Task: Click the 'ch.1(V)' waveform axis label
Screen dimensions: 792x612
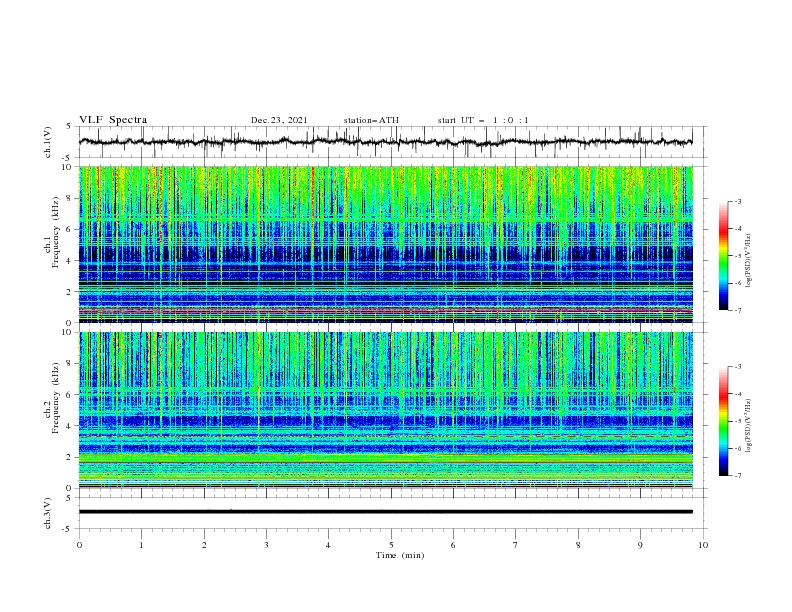Action: (x=48, y=142)
